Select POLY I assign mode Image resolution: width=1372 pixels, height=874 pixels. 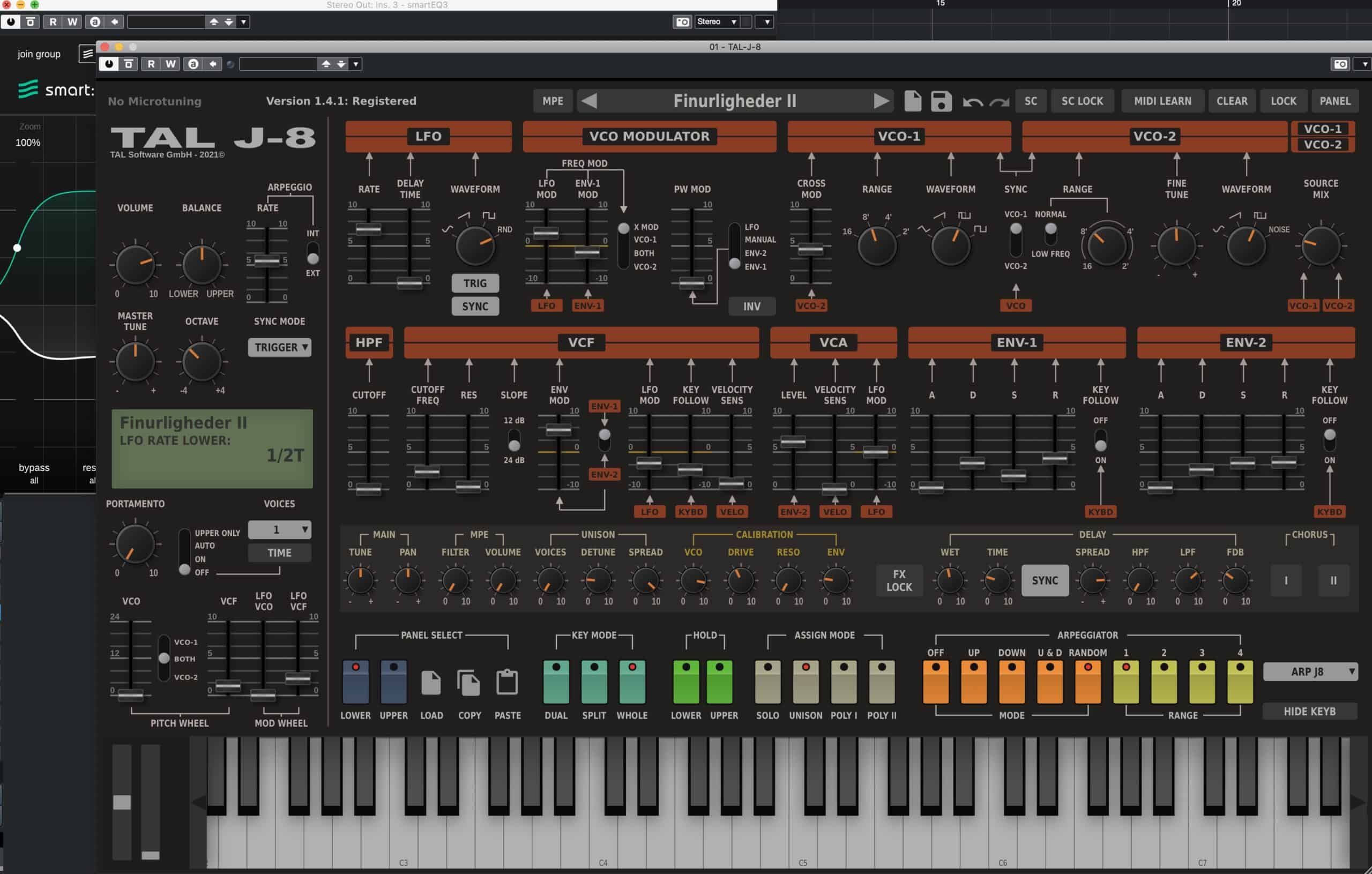pyautogui.click(x=844, y=682)
